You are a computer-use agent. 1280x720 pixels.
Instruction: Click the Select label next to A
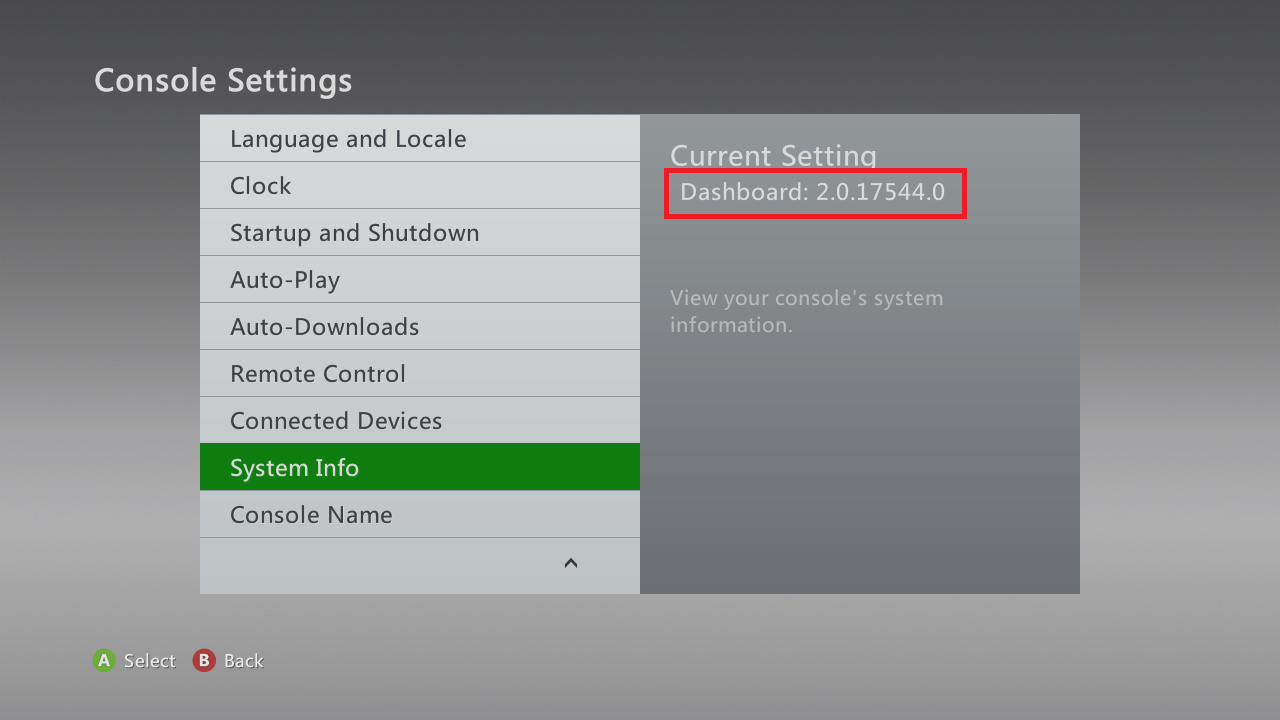pos(149,660)
